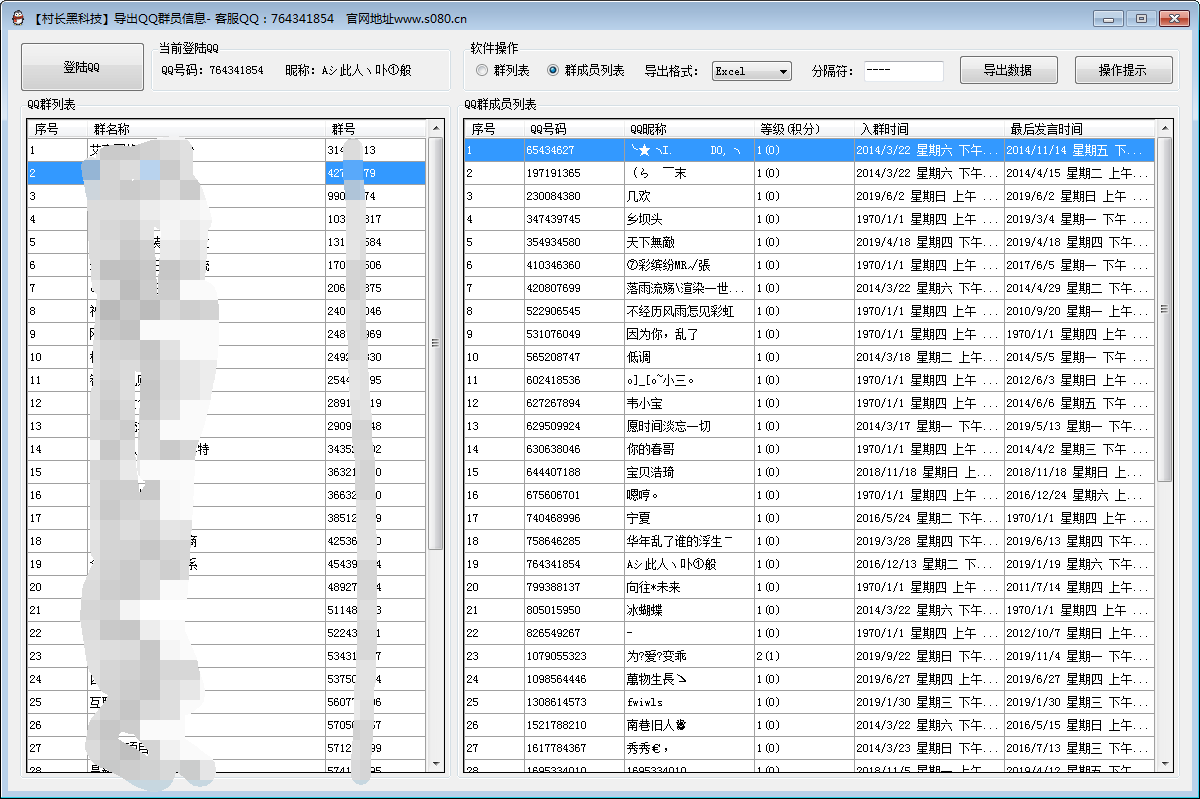The height and width of the screenshot is (799, 1200).
Task: Open the 导出格式 Excel dropdown
Action: (751, 71)
